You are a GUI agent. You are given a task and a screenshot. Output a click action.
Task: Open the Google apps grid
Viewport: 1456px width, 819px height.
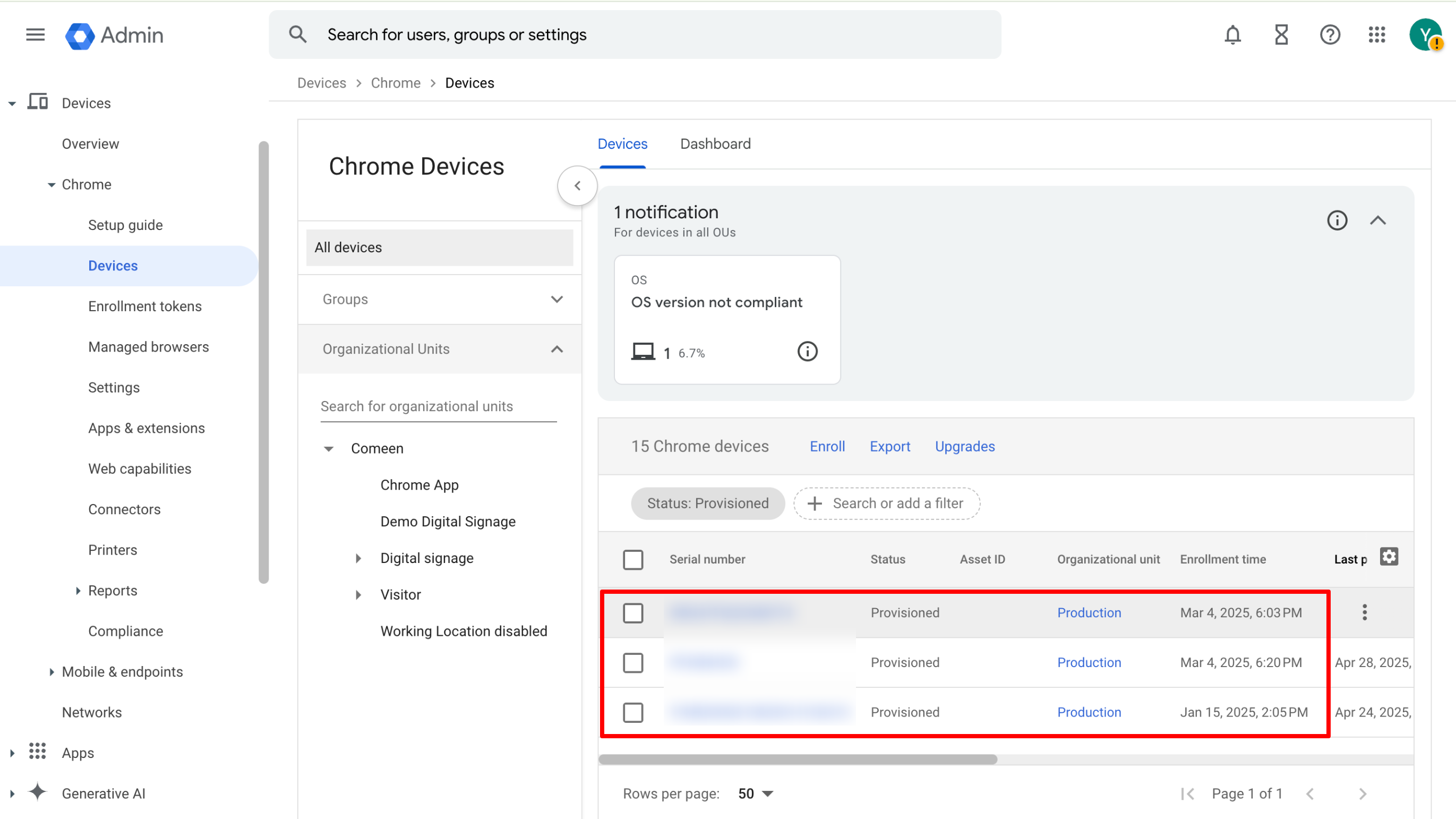pos(1377,35)
